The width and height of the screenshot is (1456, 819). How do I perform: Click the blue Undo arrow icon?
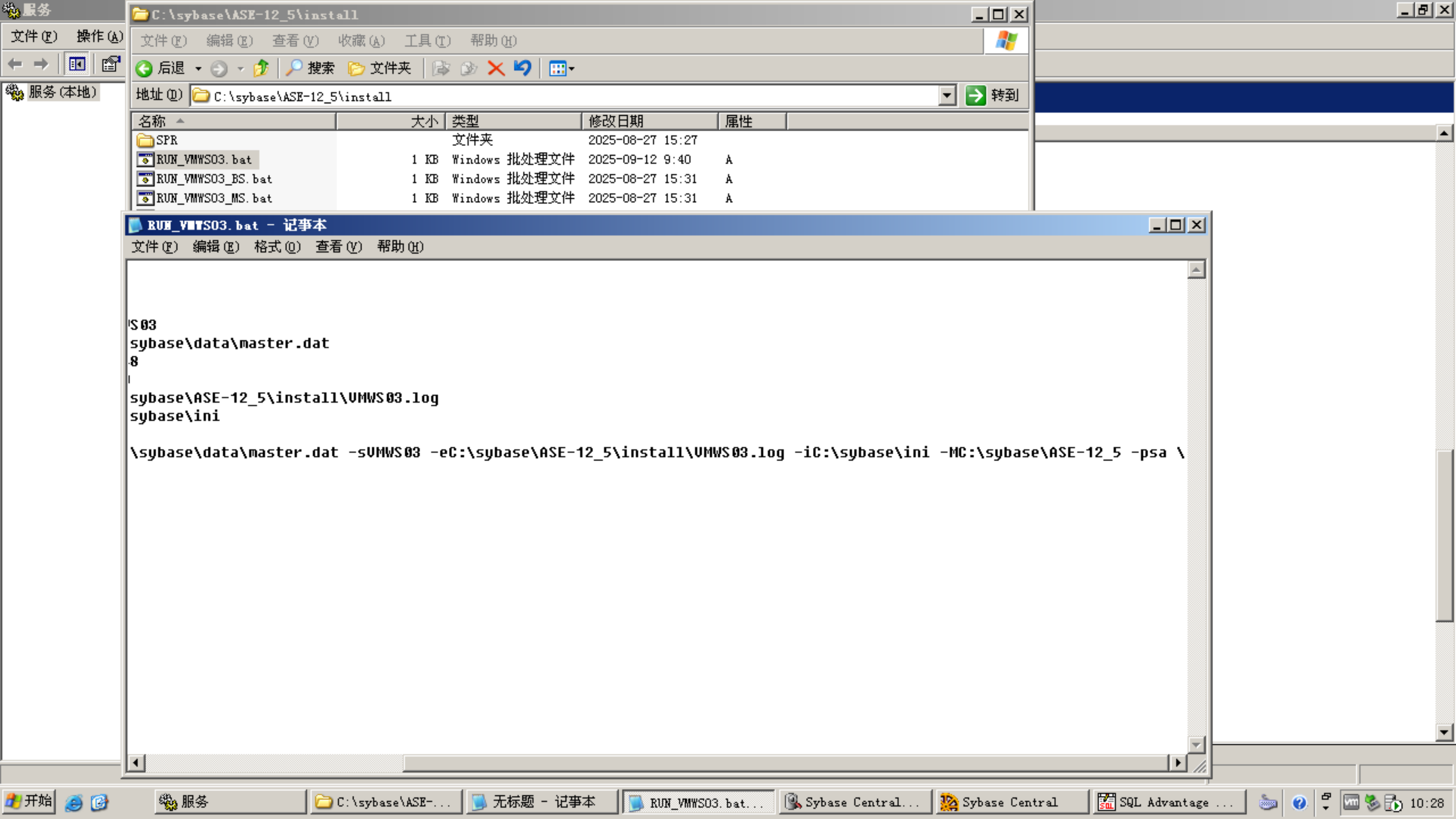click(x=523, y=68)
